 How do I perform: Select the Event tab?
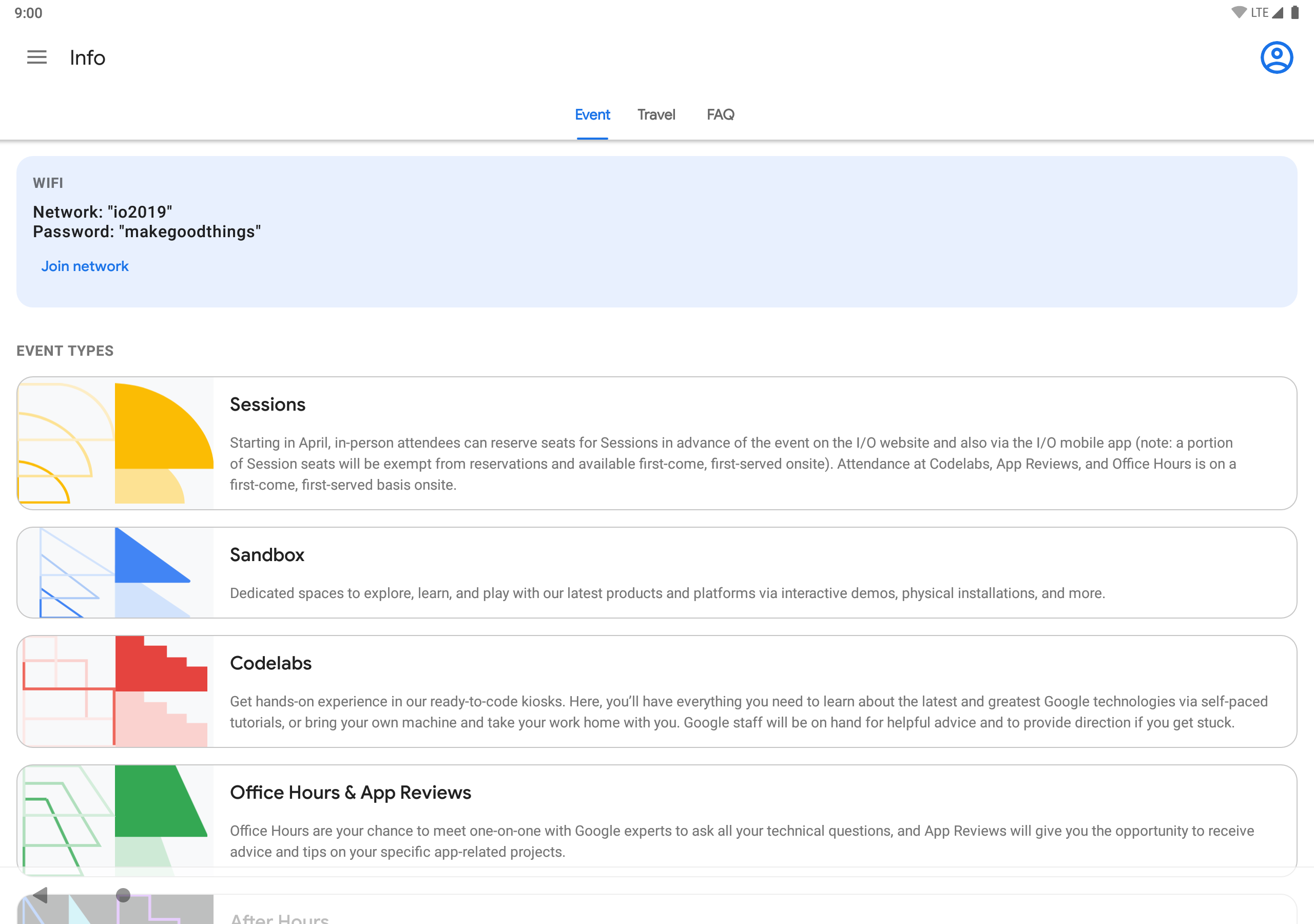pyautogui.click(x=592, y=114)
